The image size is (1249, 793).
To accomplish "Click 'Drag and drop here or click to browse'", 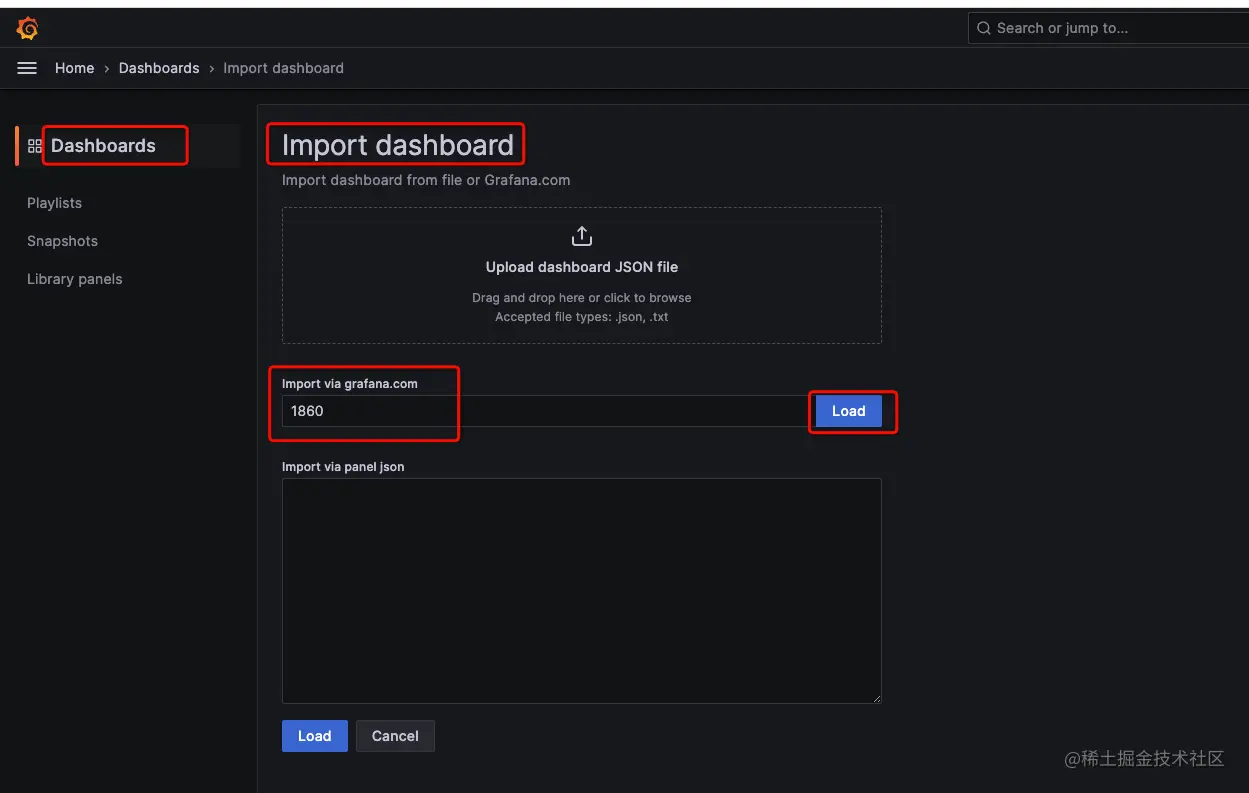I will coord(582,298).
